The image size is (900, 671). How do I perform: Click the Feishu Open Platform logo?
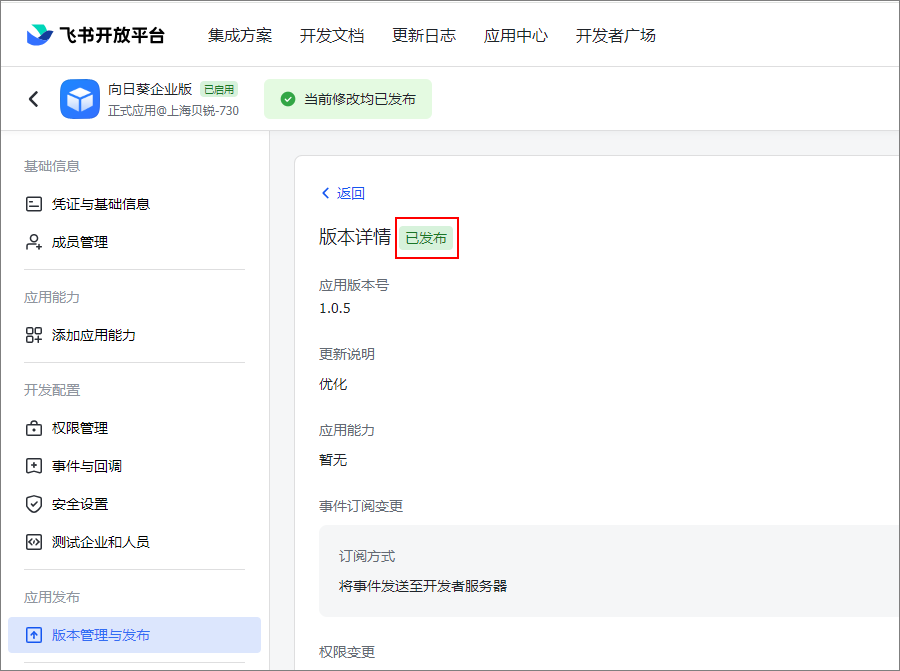[x=95, y=35]
